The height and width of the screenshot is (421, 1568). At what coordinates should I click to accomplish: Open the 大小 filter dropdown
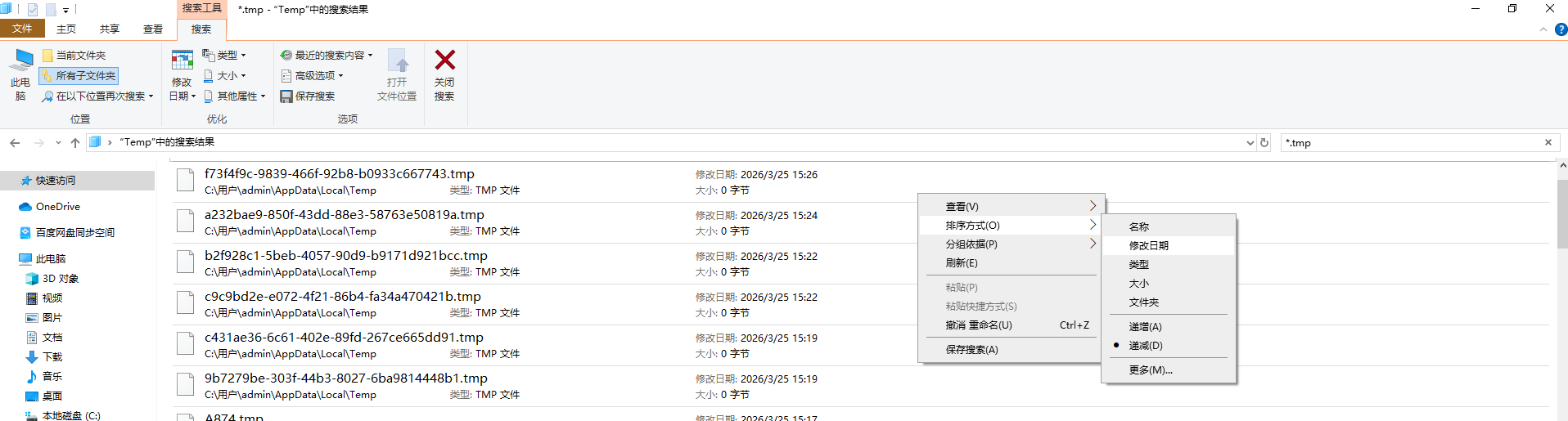tap(225, 76)
